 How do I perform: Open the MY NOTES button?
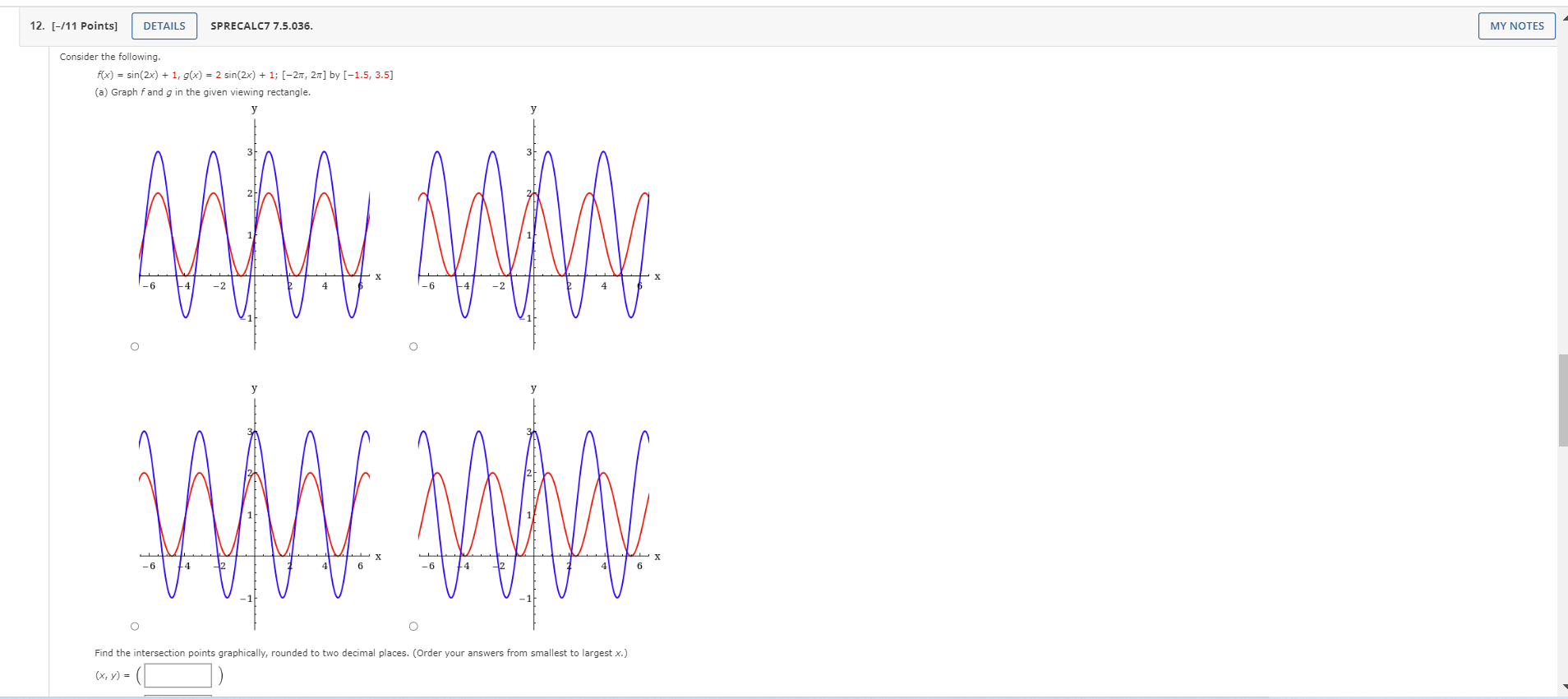pyautogui.click(x=1516, y=25)
